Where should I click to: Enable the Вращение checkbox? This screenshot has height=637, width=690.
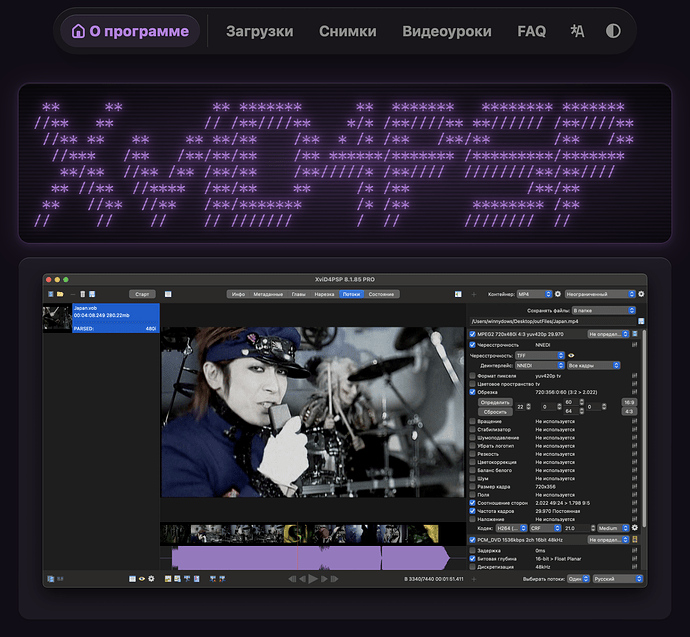[473, 421]
